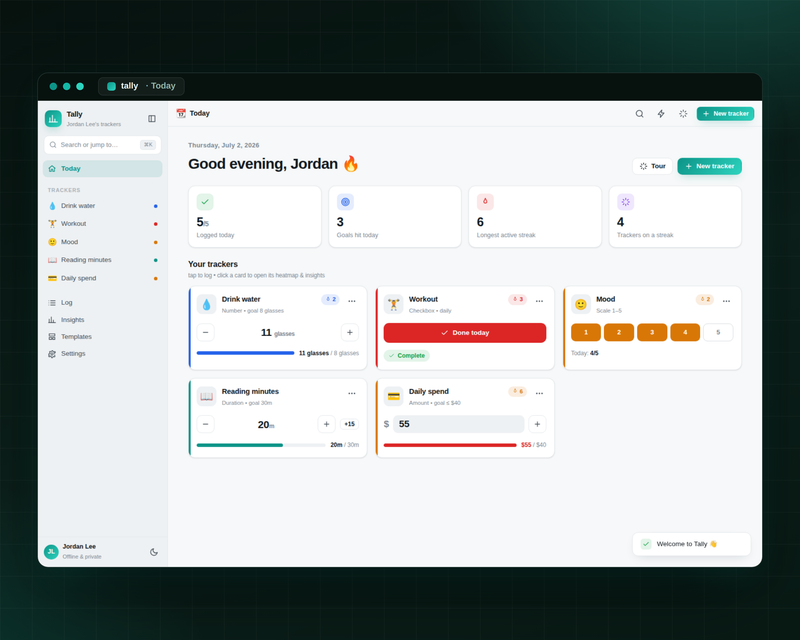This screenshot has width=800, height=640.
Task: Open options menu on Drink water card
Action: tap(352, 301)
